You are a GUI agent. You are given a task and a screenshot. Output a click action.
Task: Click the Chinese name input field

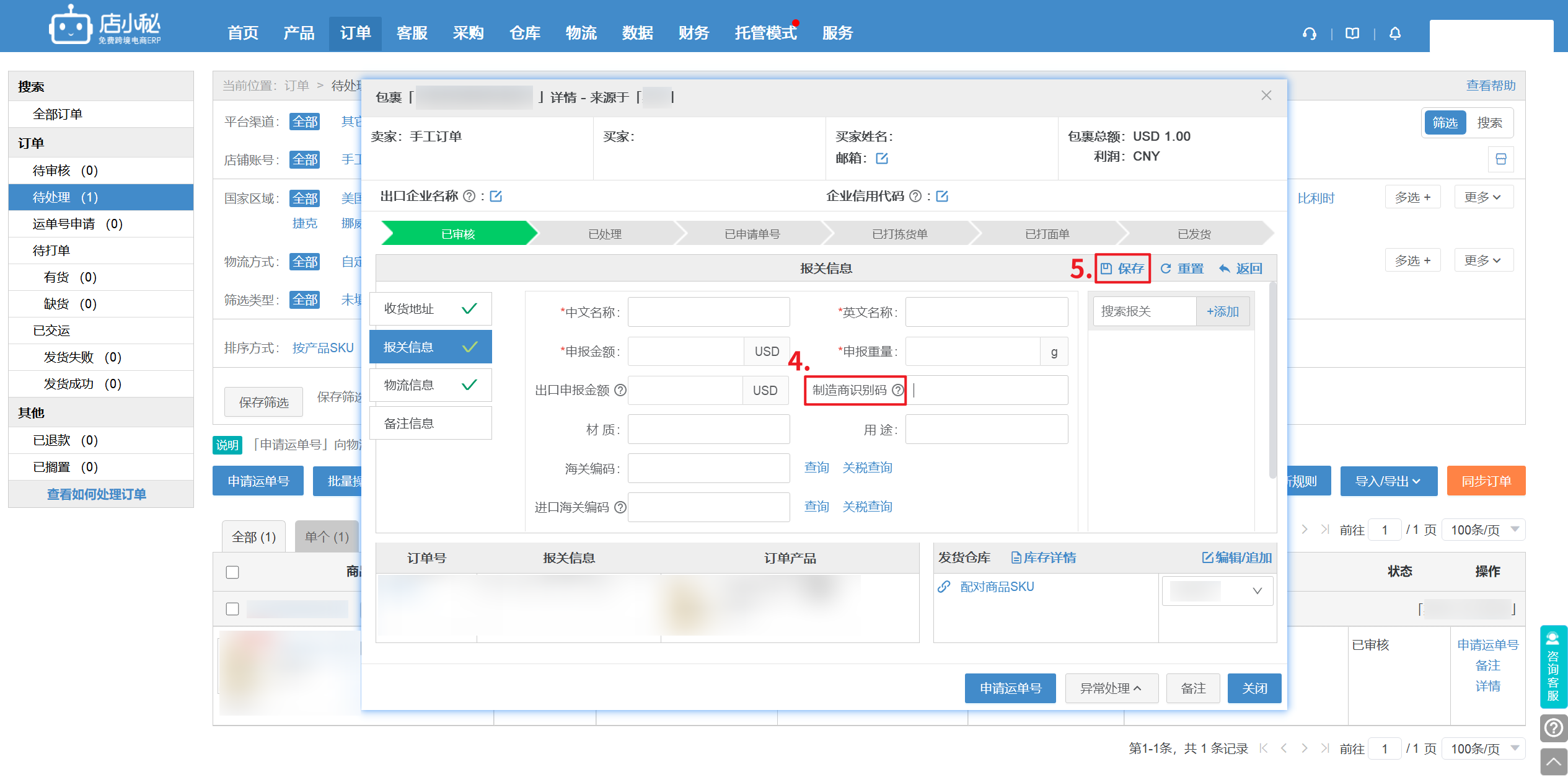(x=708, y=312)
